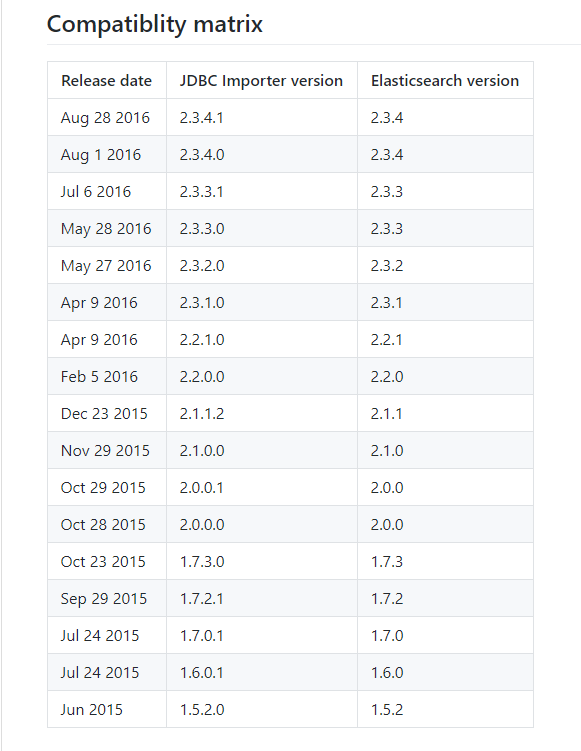Select the JDBC Importer version column header
The image size is (581, 751).
(262, 80)
